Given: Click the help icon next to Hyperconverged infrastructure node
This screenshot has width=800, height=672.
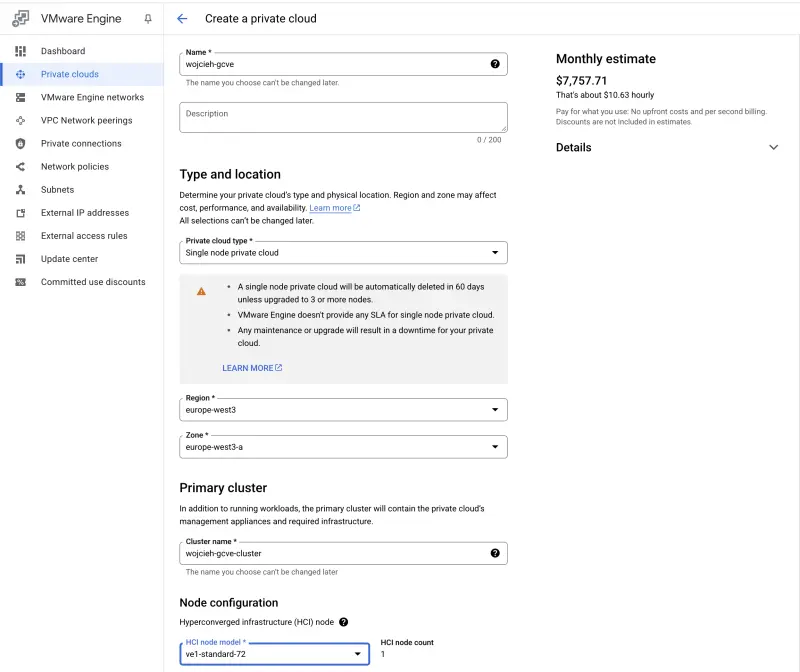Looking at the screenshot, I should click(344, 622).
